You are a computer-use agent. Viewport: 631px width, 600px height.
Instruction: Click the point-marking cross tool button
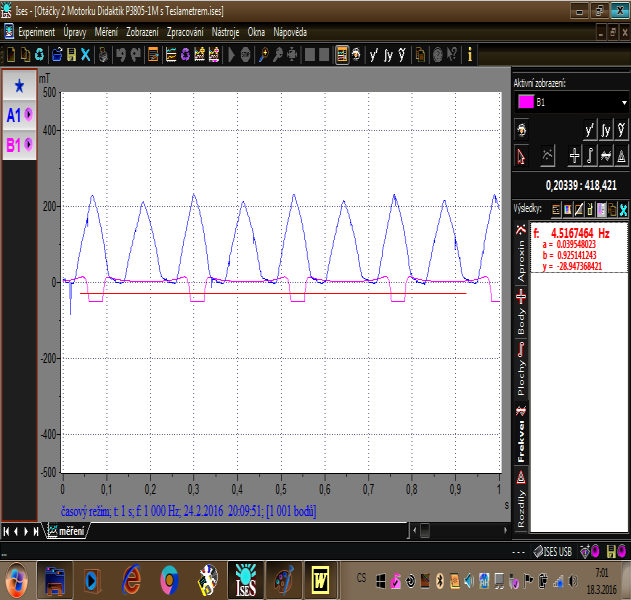coord(574,156)
